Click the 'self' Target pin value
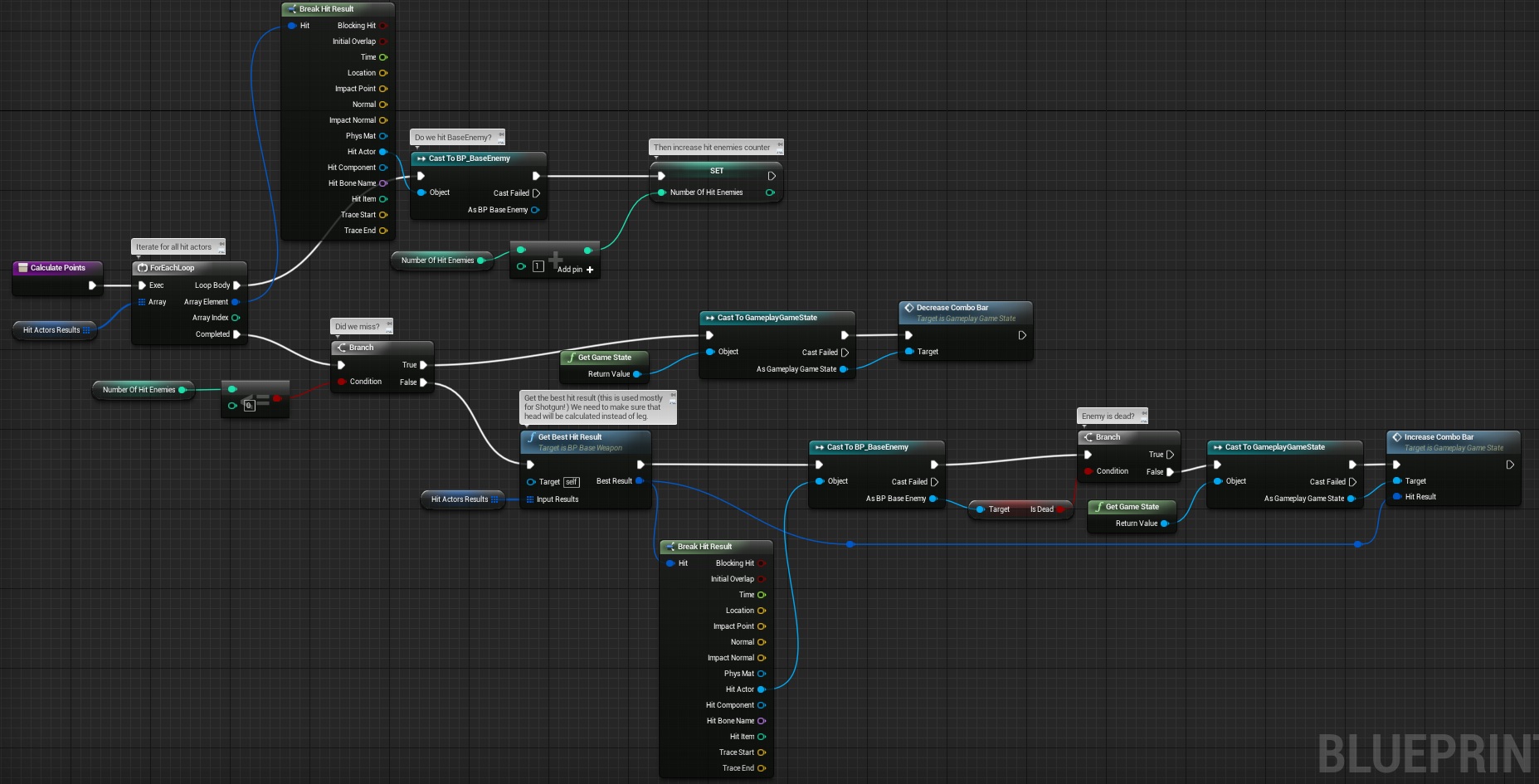1539x784 pixels. click(x=571, y=482)
